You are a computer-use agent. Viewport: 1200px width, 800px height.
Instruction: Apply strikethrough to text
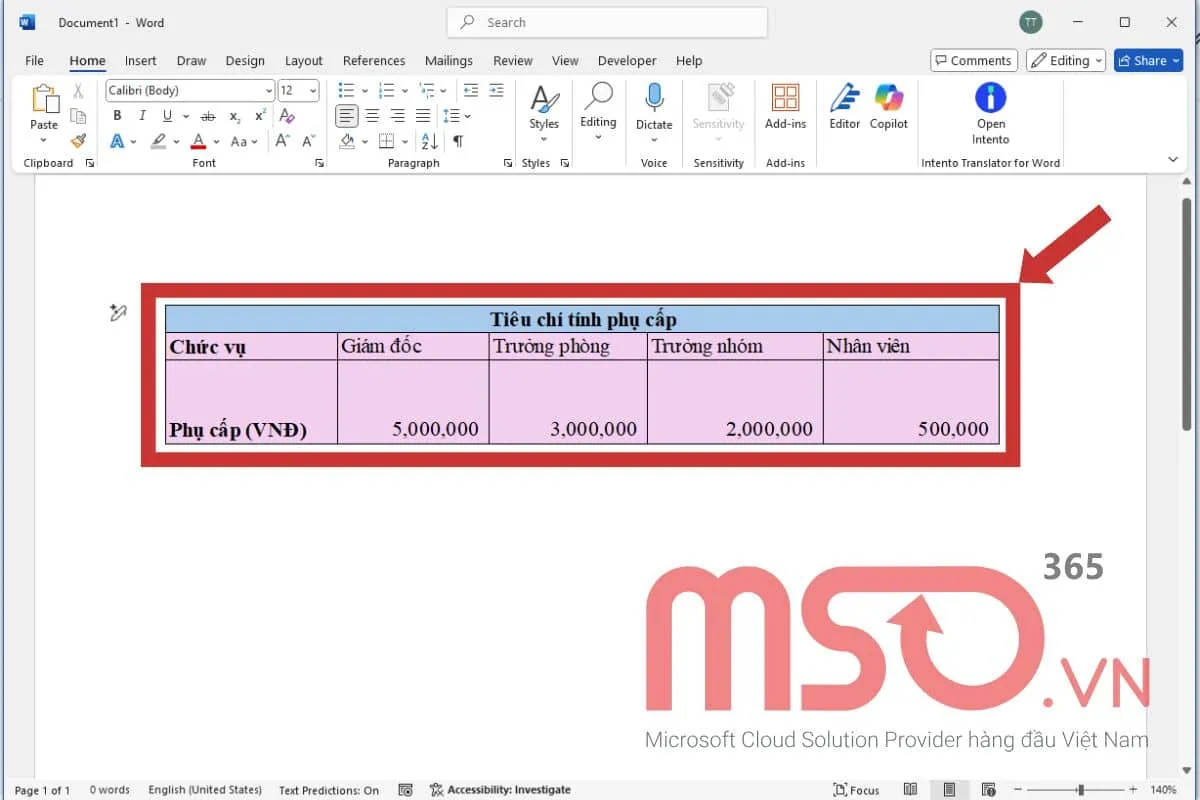208,115
